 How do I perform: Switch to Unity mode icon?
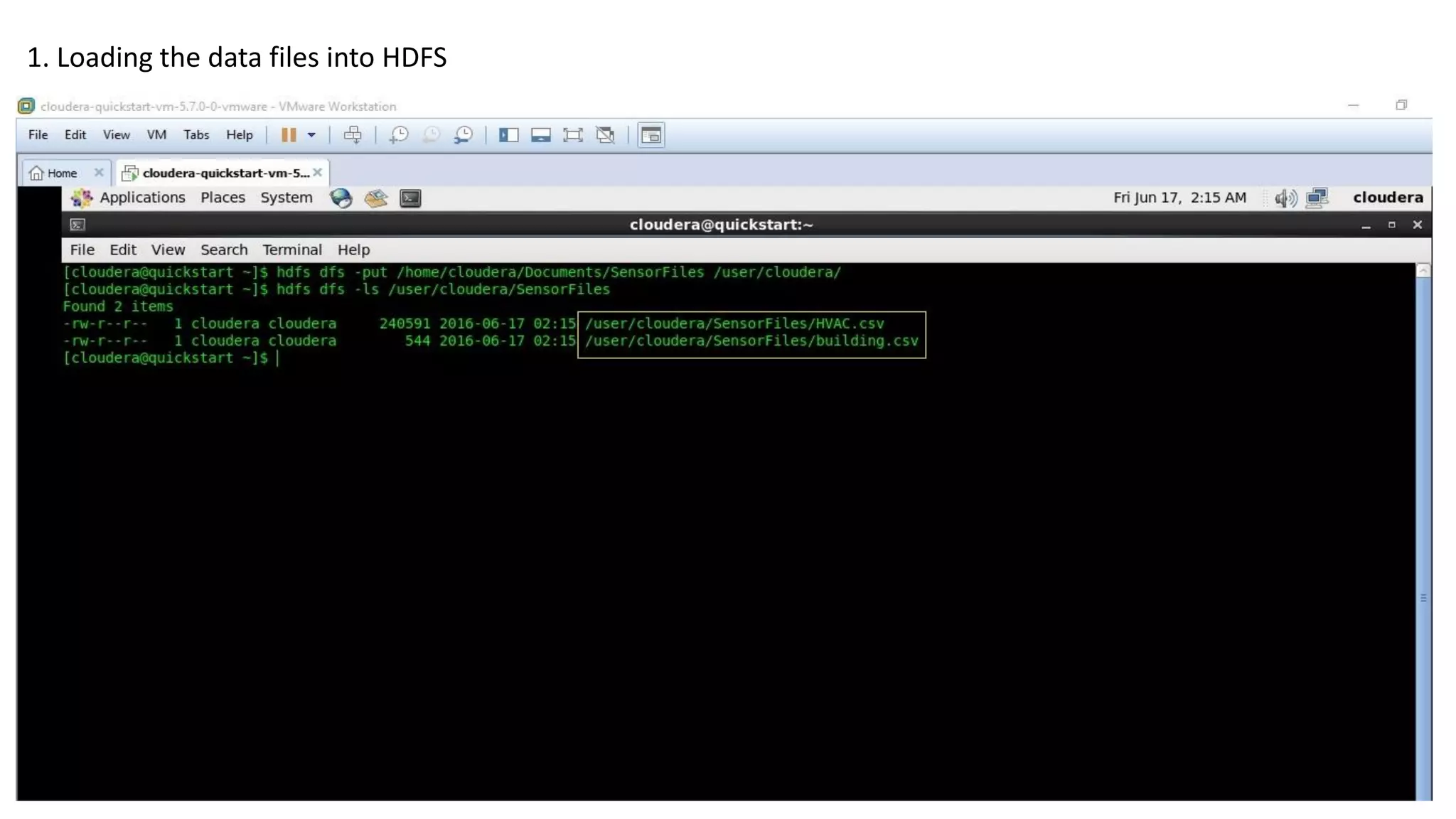[605, 135]
